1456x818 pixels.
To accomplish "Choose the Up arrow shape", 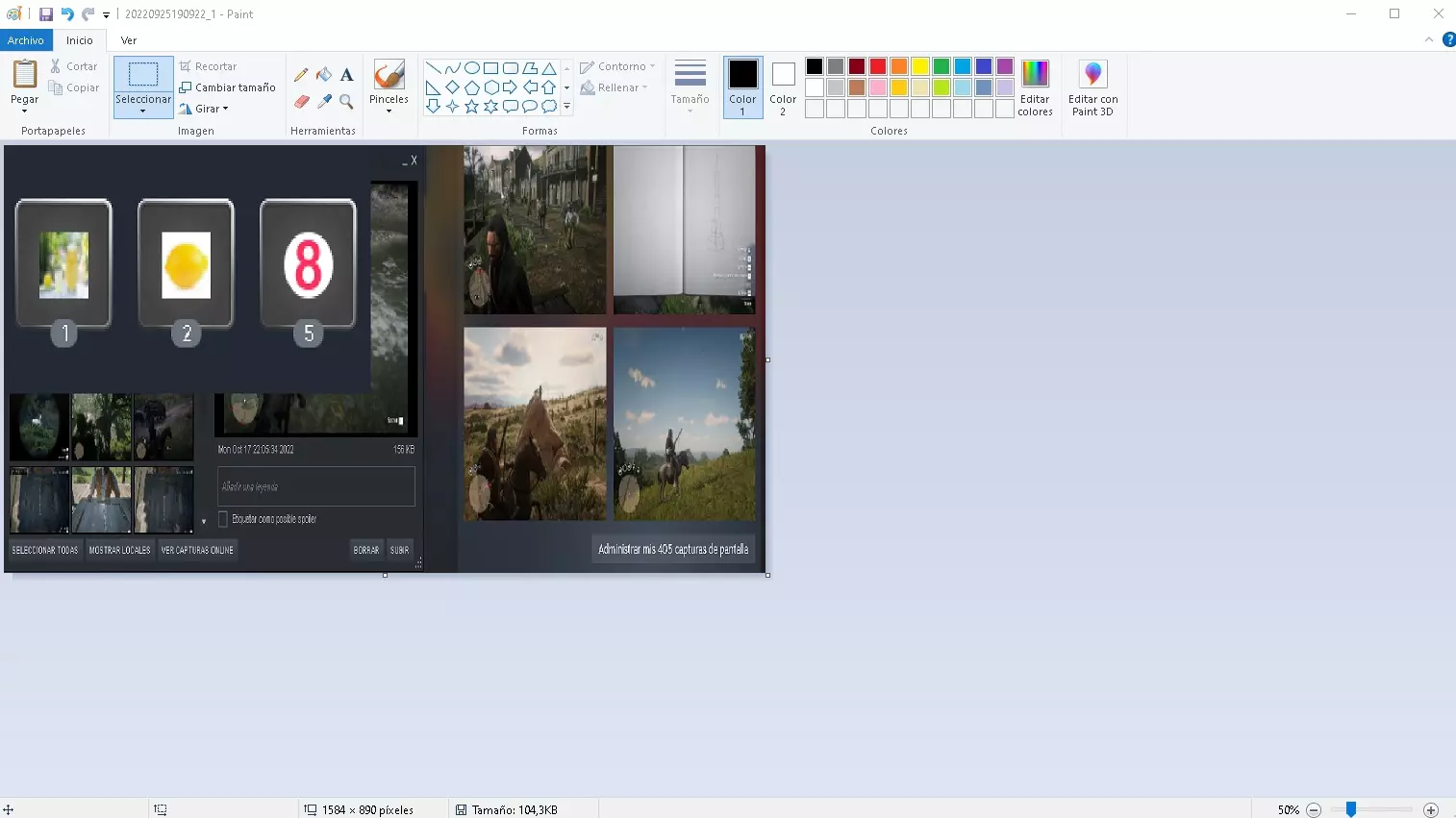I will [548, 87].
